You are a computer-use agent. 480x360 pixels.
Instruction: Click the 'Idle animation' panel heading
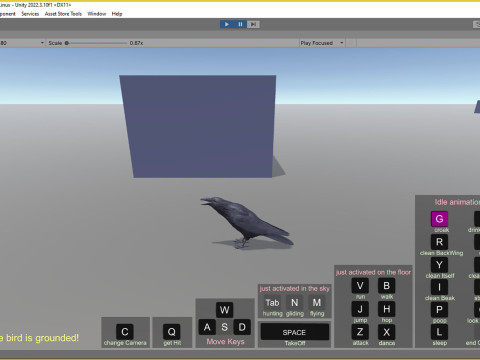tap(457, 202)
